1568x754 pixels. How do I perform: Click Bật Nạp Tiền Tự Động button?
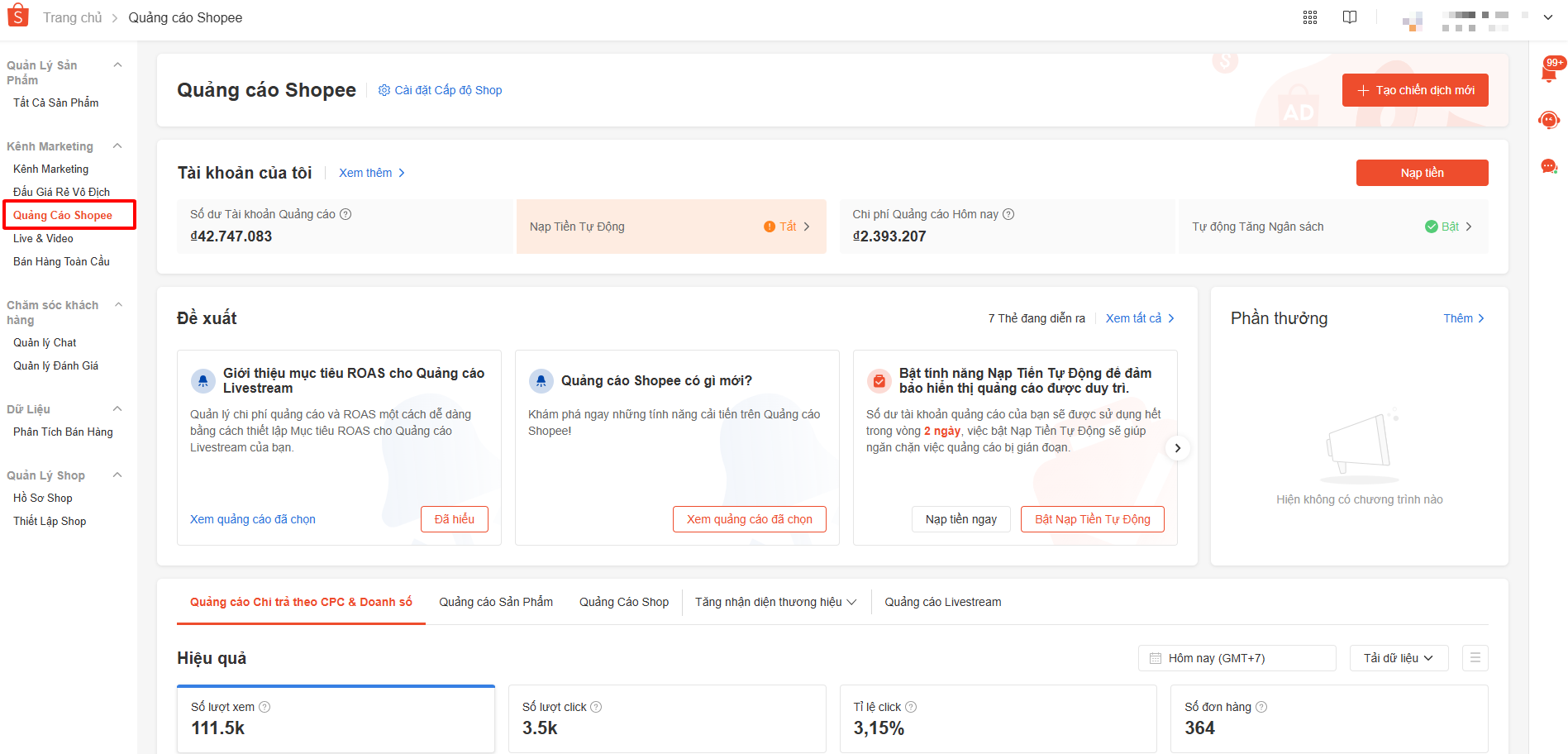(1093, 519)
